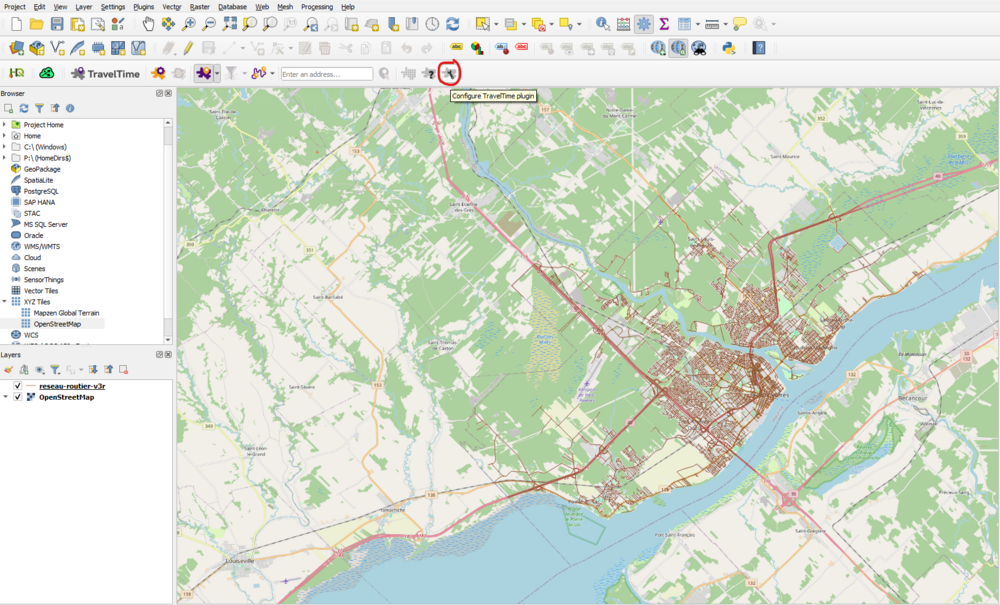Viewport: 1000px width, 605px height.
Task: Select the Pan Map hand tool
Action: pos(148,23)
